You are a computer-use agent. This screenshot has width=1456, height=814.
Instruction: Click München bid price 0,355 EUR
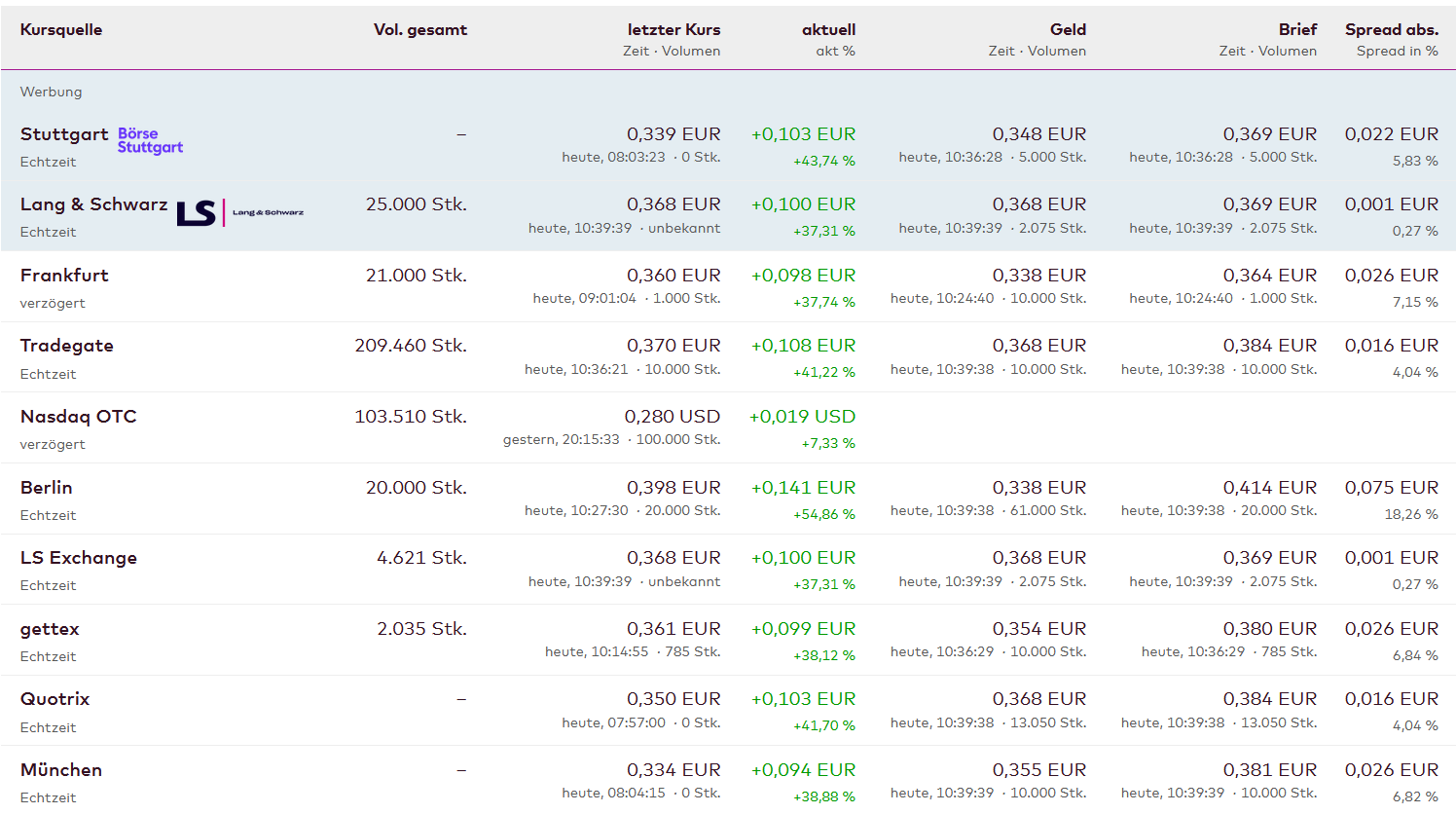tap(1039, 770)
